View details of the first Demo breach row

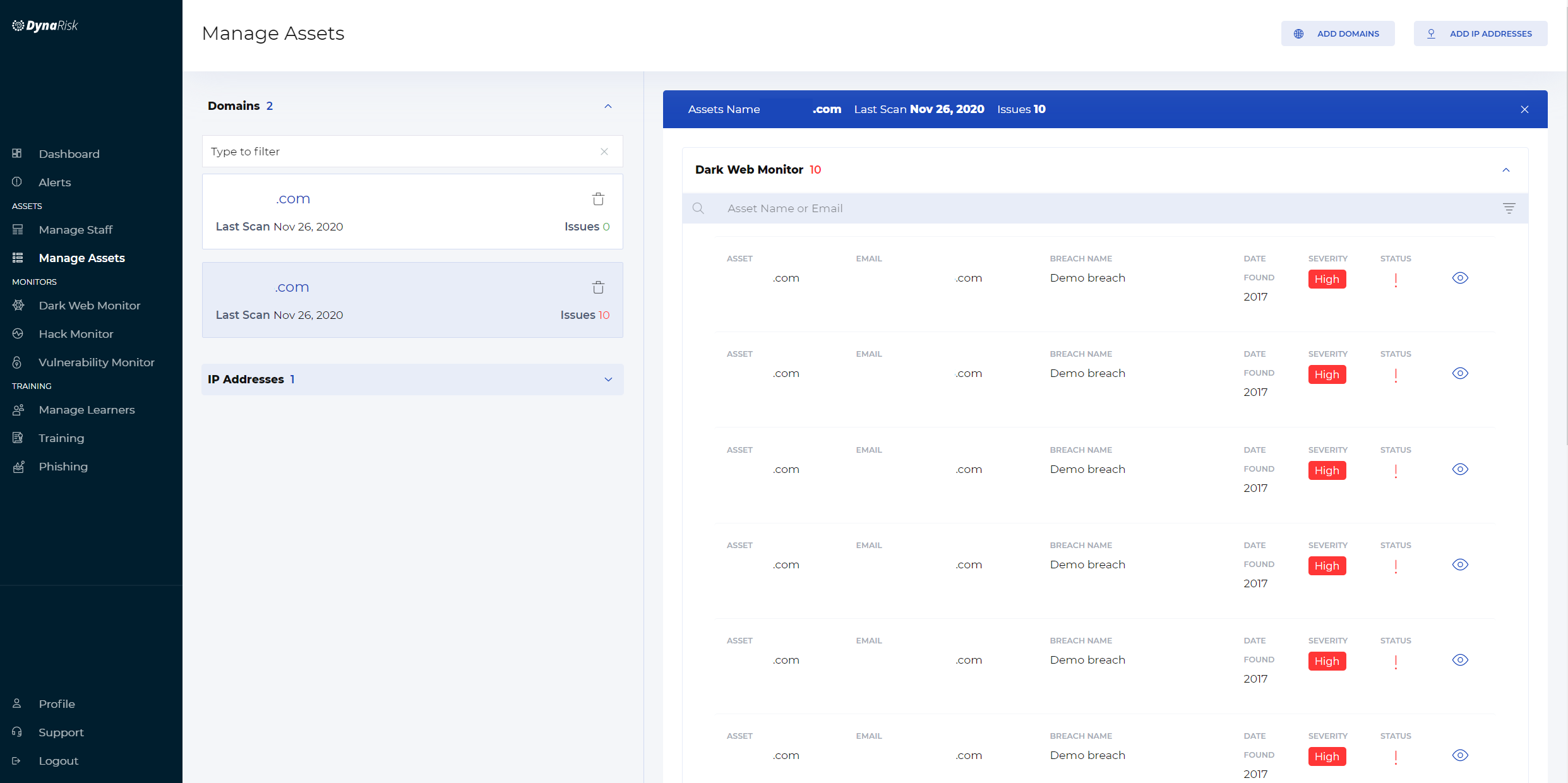click(1460, 278)
